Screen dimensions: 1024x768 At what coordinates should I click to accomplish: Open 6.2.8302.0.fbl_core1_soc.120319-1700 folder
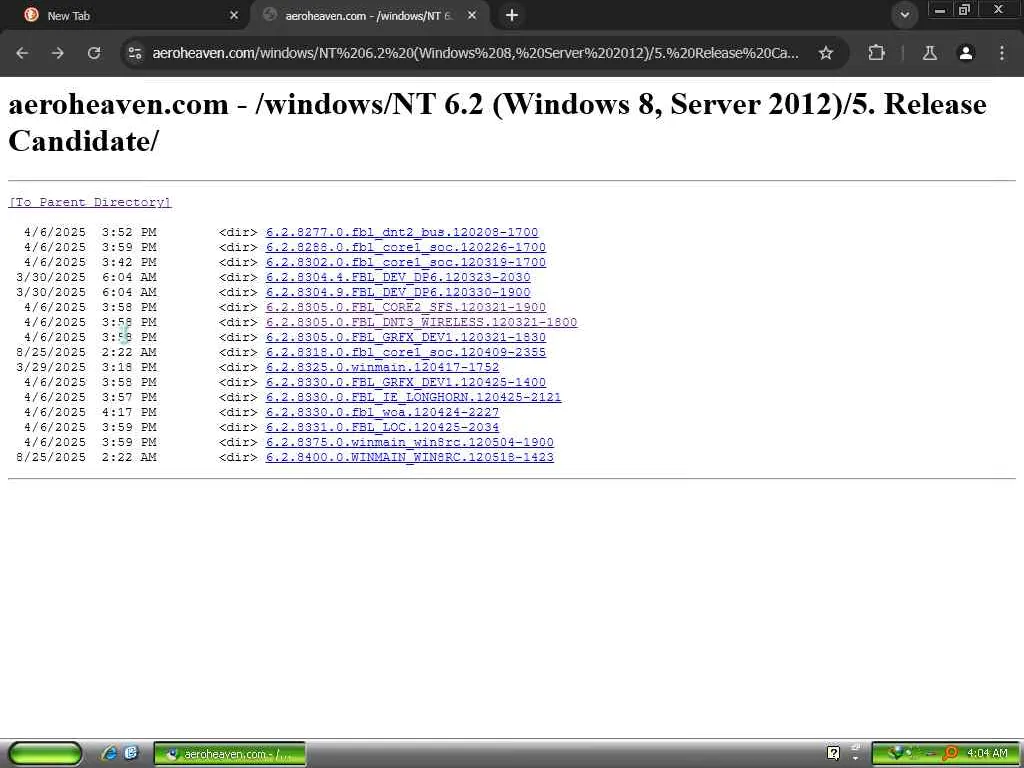click(406, 262)
